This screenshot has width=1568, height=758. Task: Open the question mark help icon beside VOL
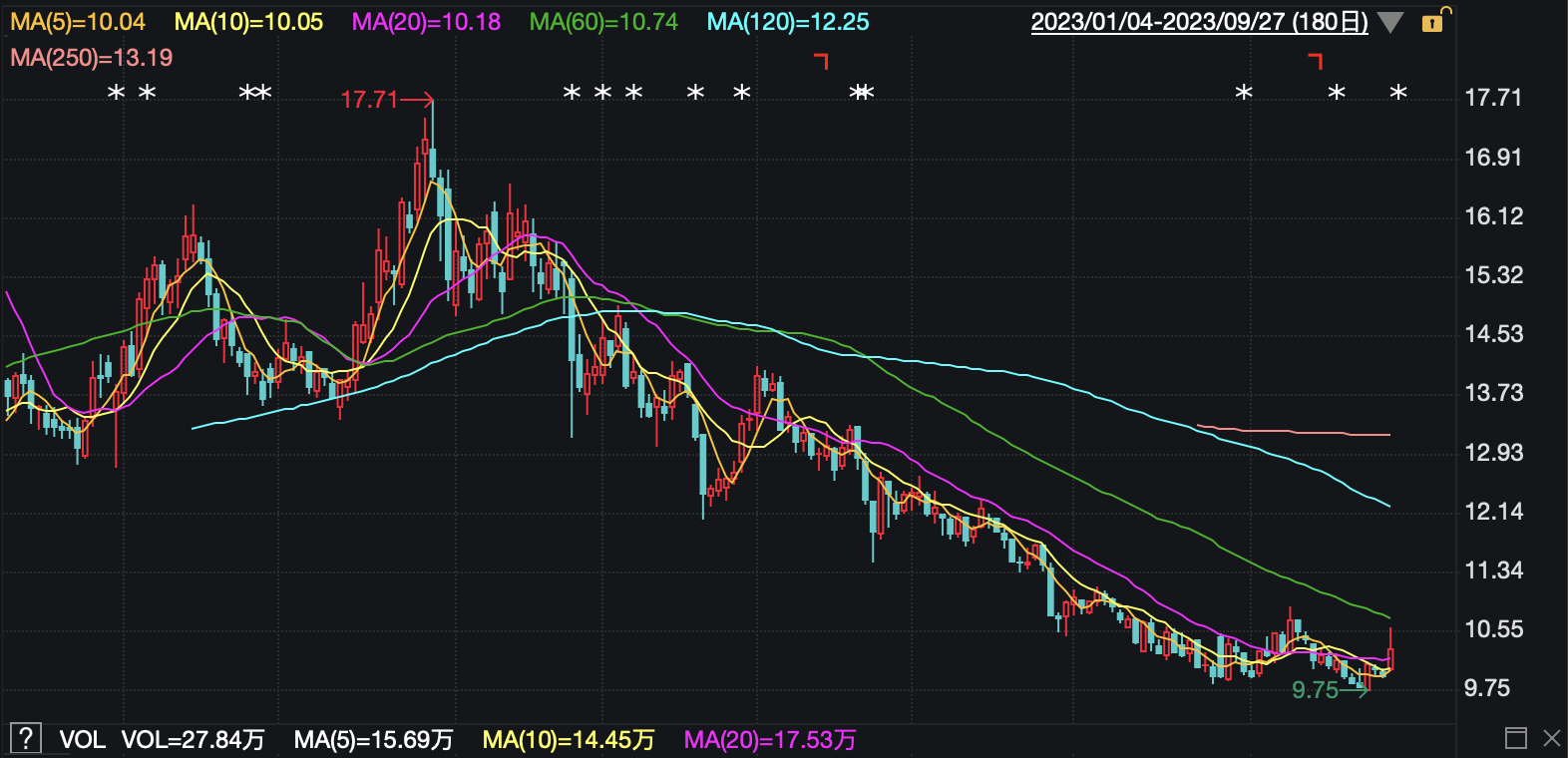tap(25, 739)
